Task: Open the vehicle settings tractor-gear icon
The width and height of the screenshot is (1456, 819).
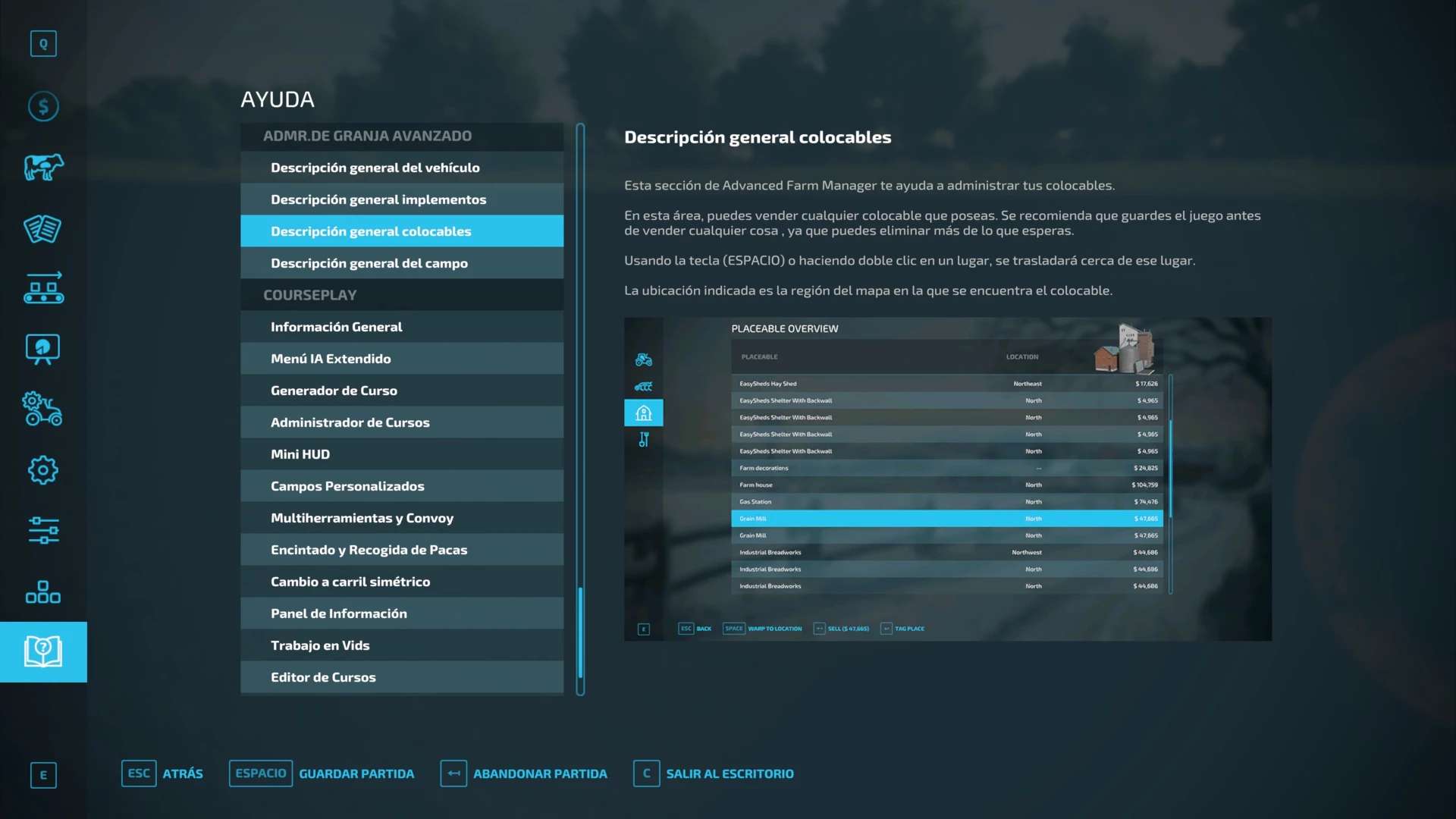Action: coord(43,409)
